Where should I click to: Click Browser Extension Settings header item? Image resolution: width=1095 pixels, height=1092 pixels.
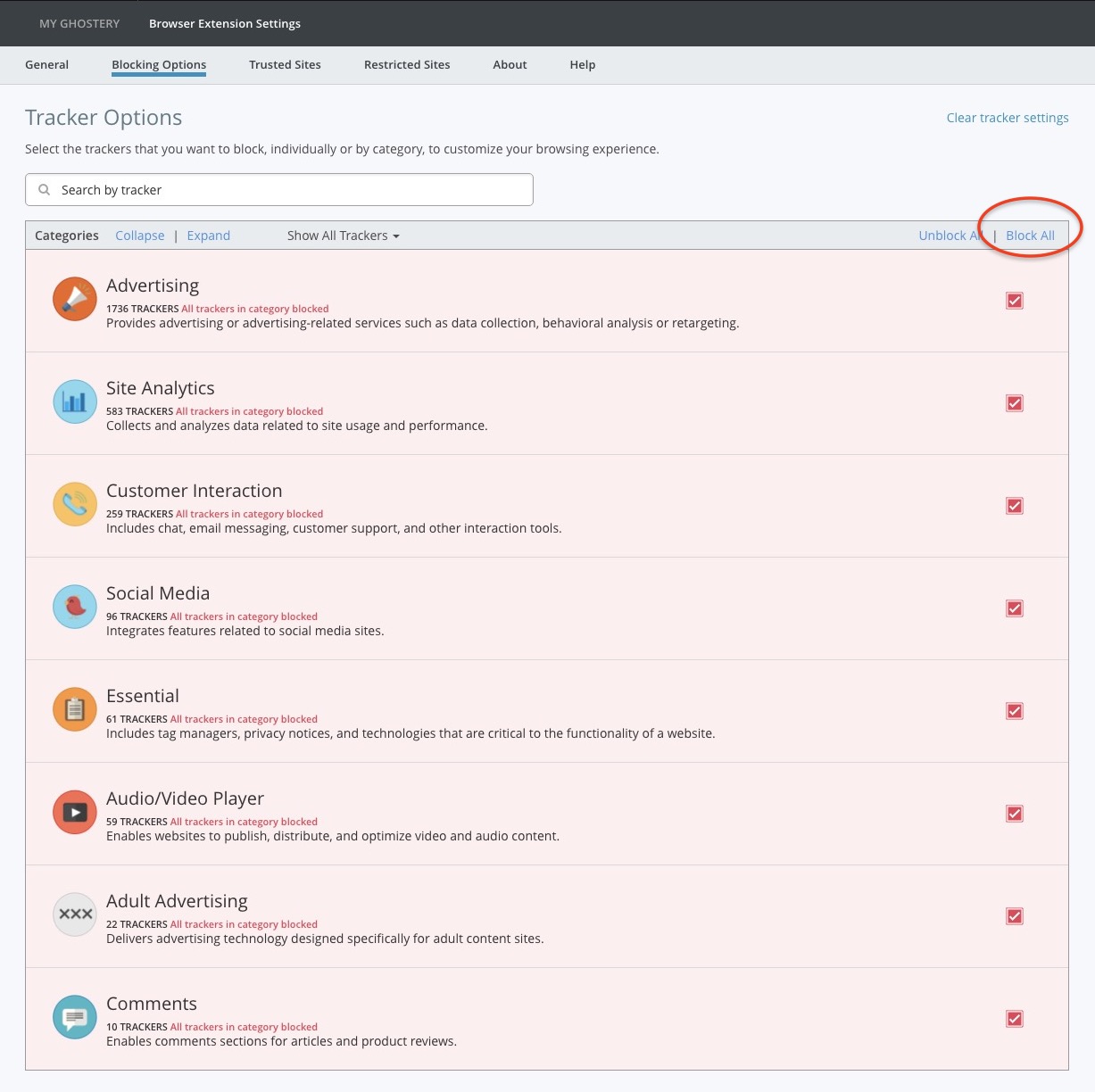(225, 23)
